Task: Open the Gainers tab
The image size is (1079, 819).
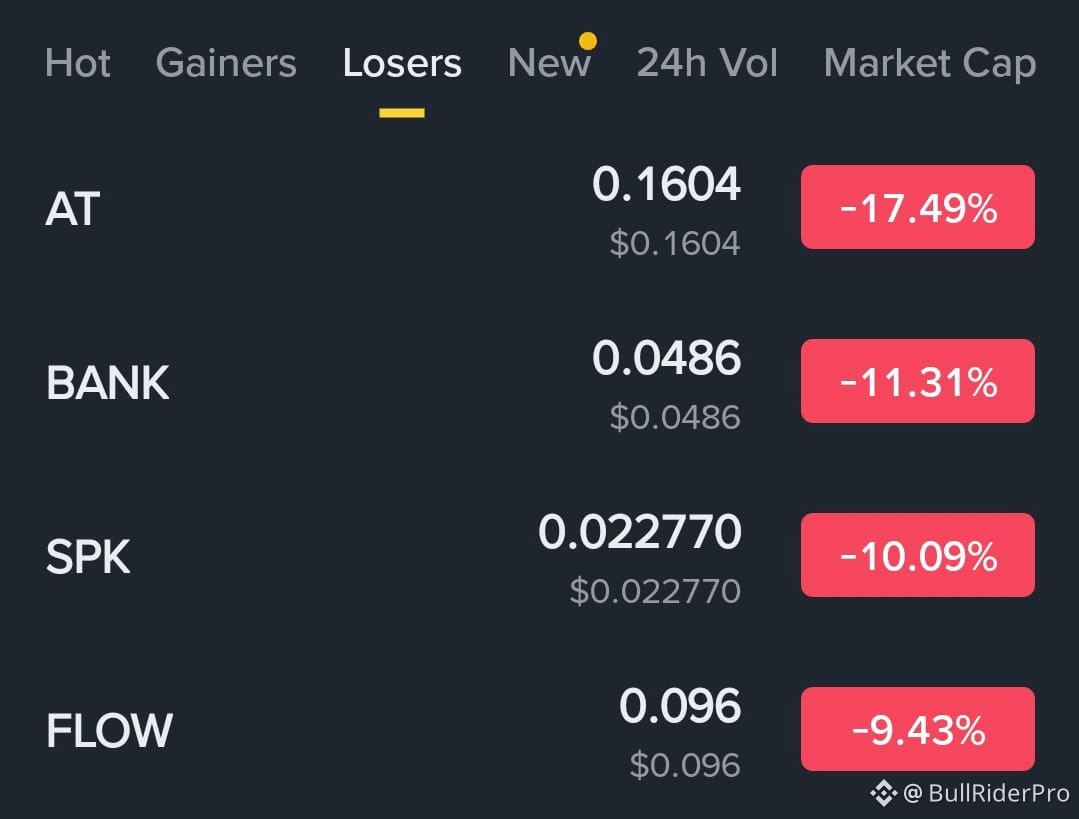Action: [226, 63]
